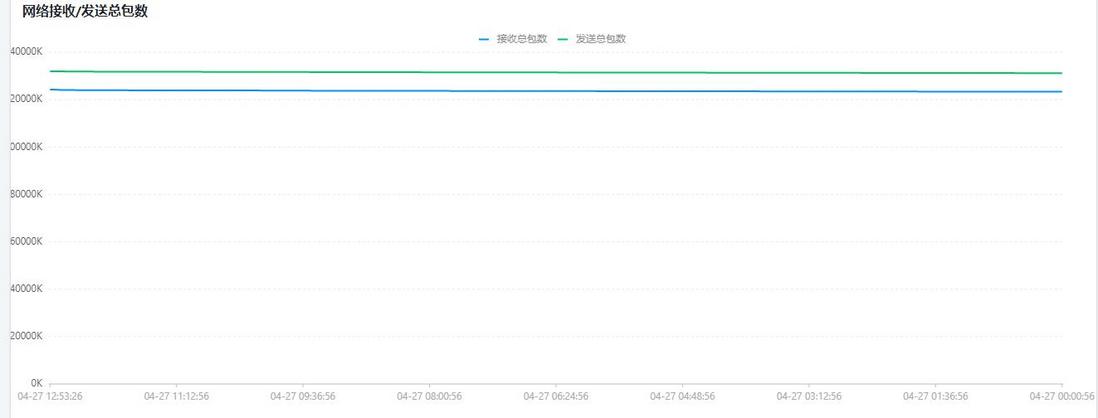Image resolution: width=1098 pixels, height=418 pixels.
Task: Click x-axis label 04-27 00:00:56
Action: coord(1062,396)
